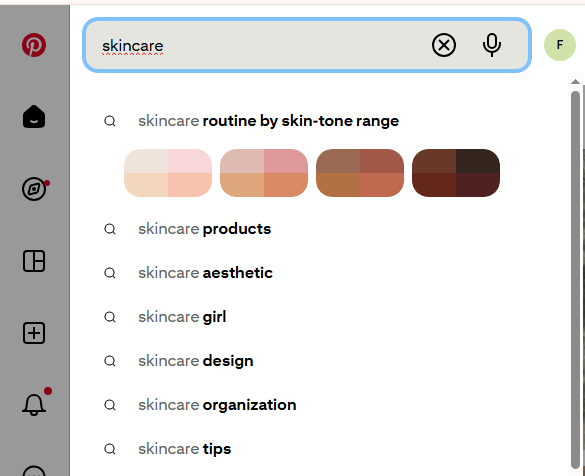Start voice search with microphone icon
Viewport: 585px width, 476px height.
coord(492,45)
